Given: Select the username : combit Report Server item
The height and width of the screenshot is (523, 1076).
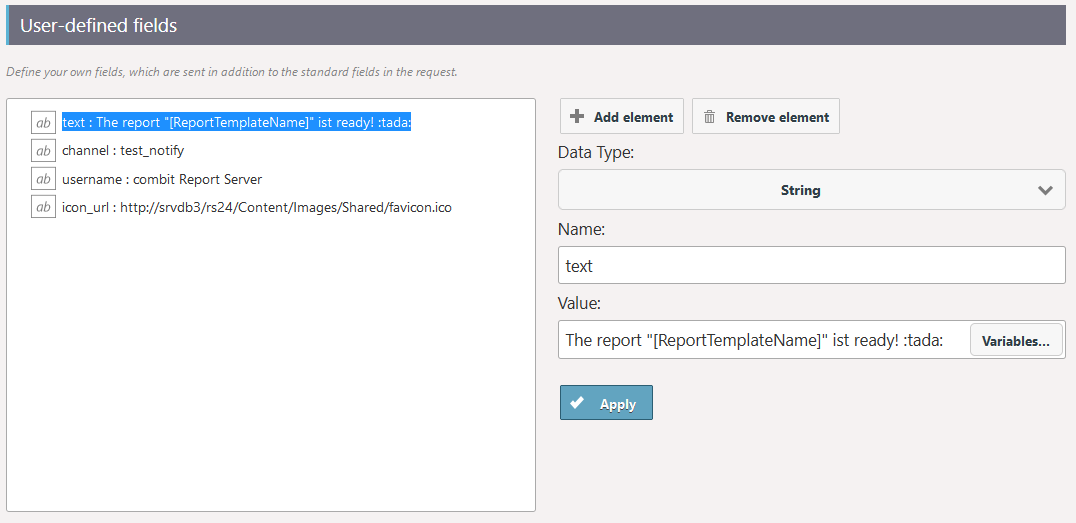Looking at the screenshot, I should click(162, 179).
